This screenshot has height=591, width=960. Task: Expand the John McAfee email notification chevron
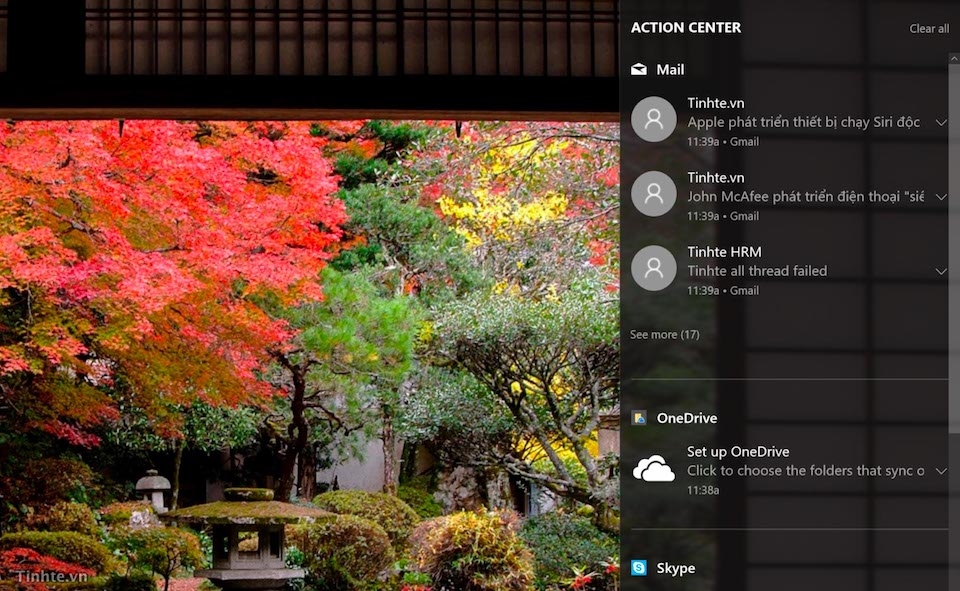point(941,196)
